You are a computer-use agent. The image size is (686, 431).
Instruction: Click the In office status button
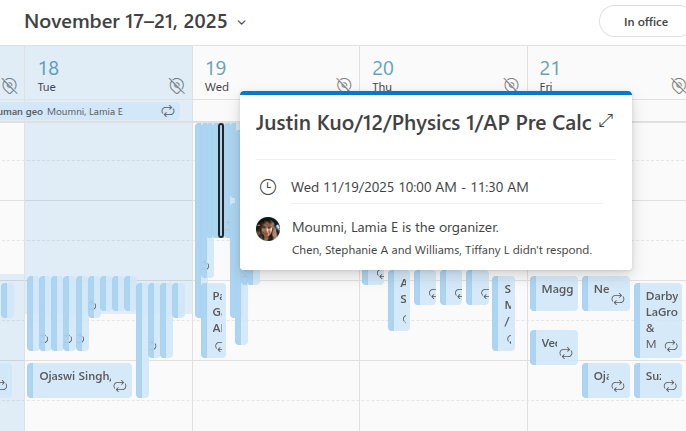coord(645,21)
